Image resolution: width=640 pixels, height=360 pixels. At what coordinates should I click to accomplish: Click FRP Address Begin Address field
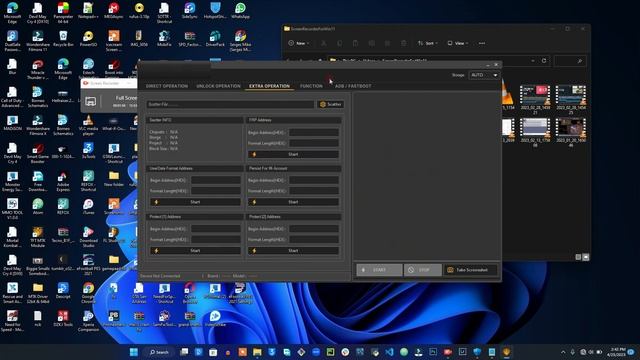point(314,133)
